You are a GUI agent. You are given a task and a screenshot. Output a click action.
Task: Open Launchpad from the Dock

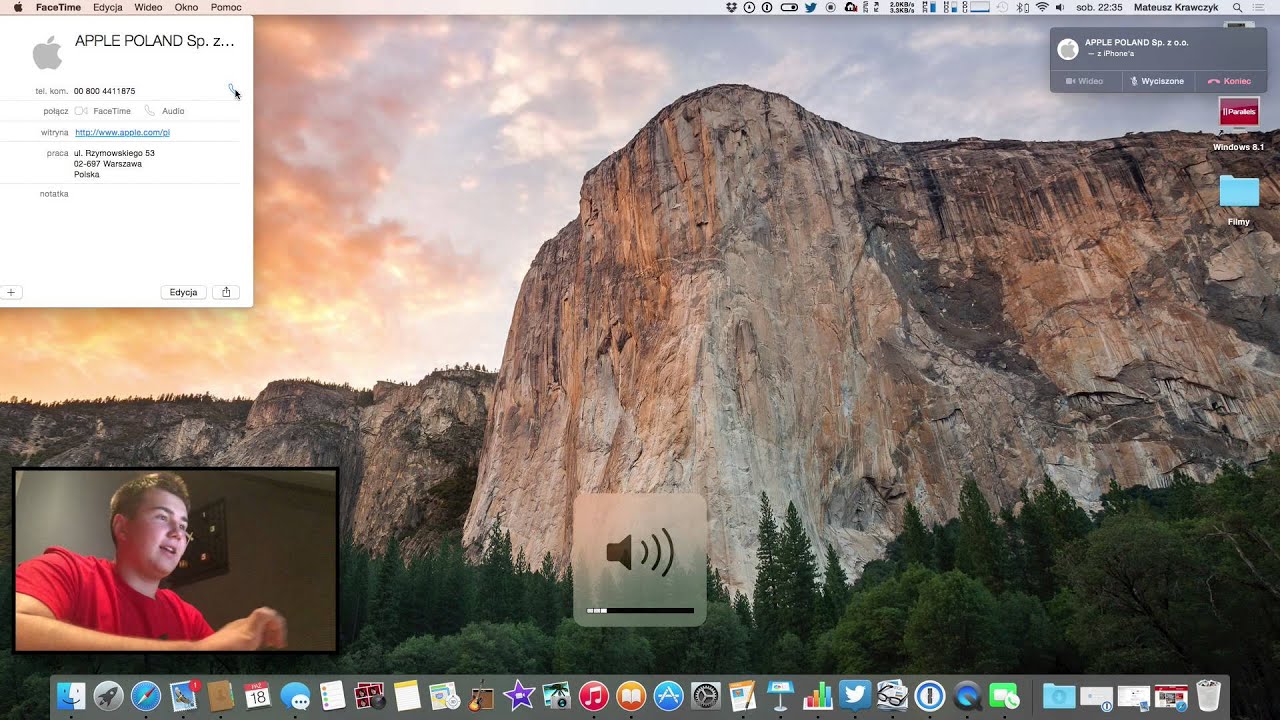[x=108, y=696]
